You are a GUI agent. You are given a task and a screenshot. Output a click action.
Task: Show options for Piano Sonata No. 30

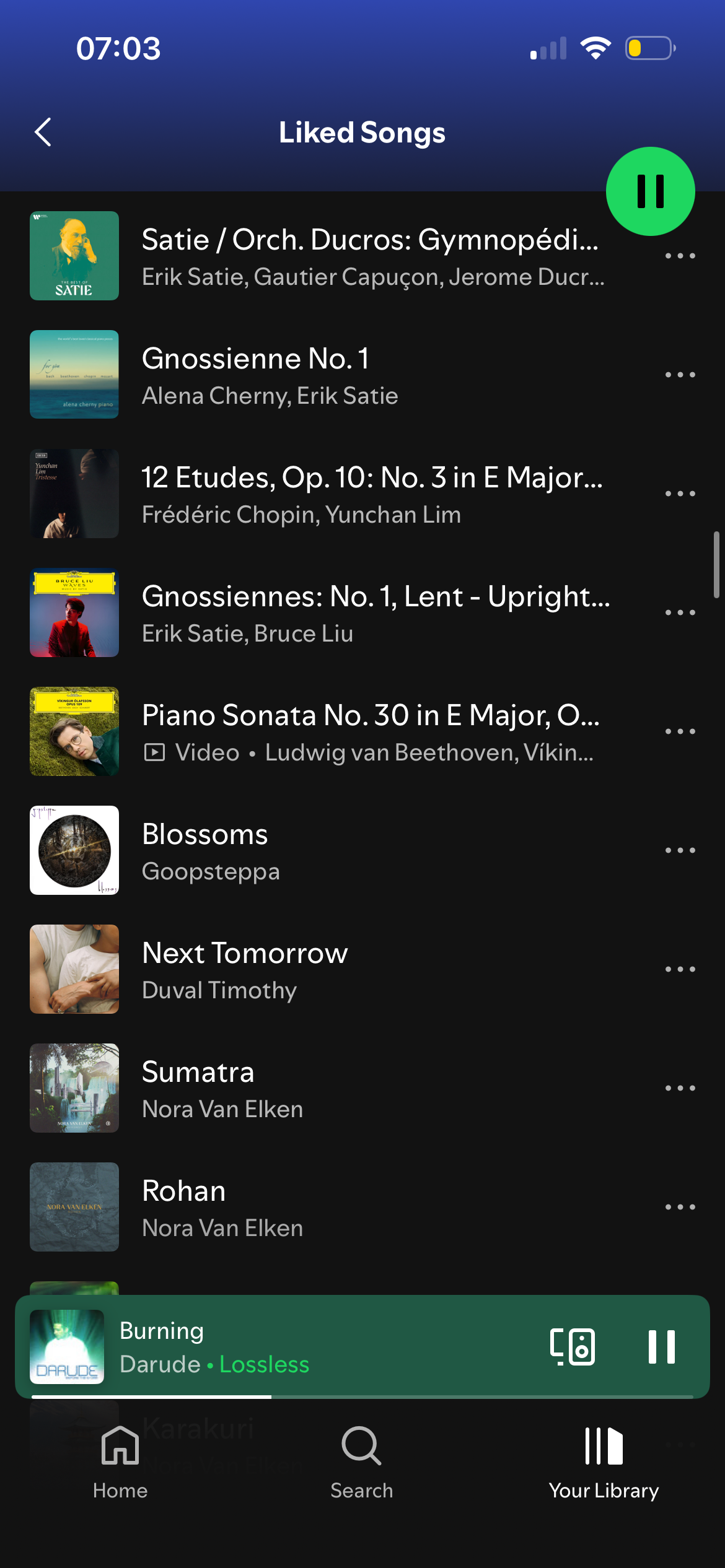pos(680,731)
